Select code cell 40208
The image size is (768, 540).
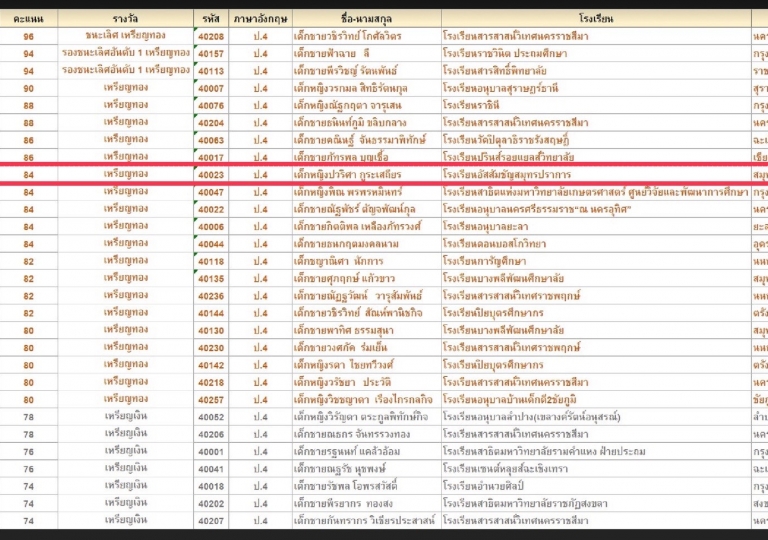pyautogui.click(x=211, y=36)
